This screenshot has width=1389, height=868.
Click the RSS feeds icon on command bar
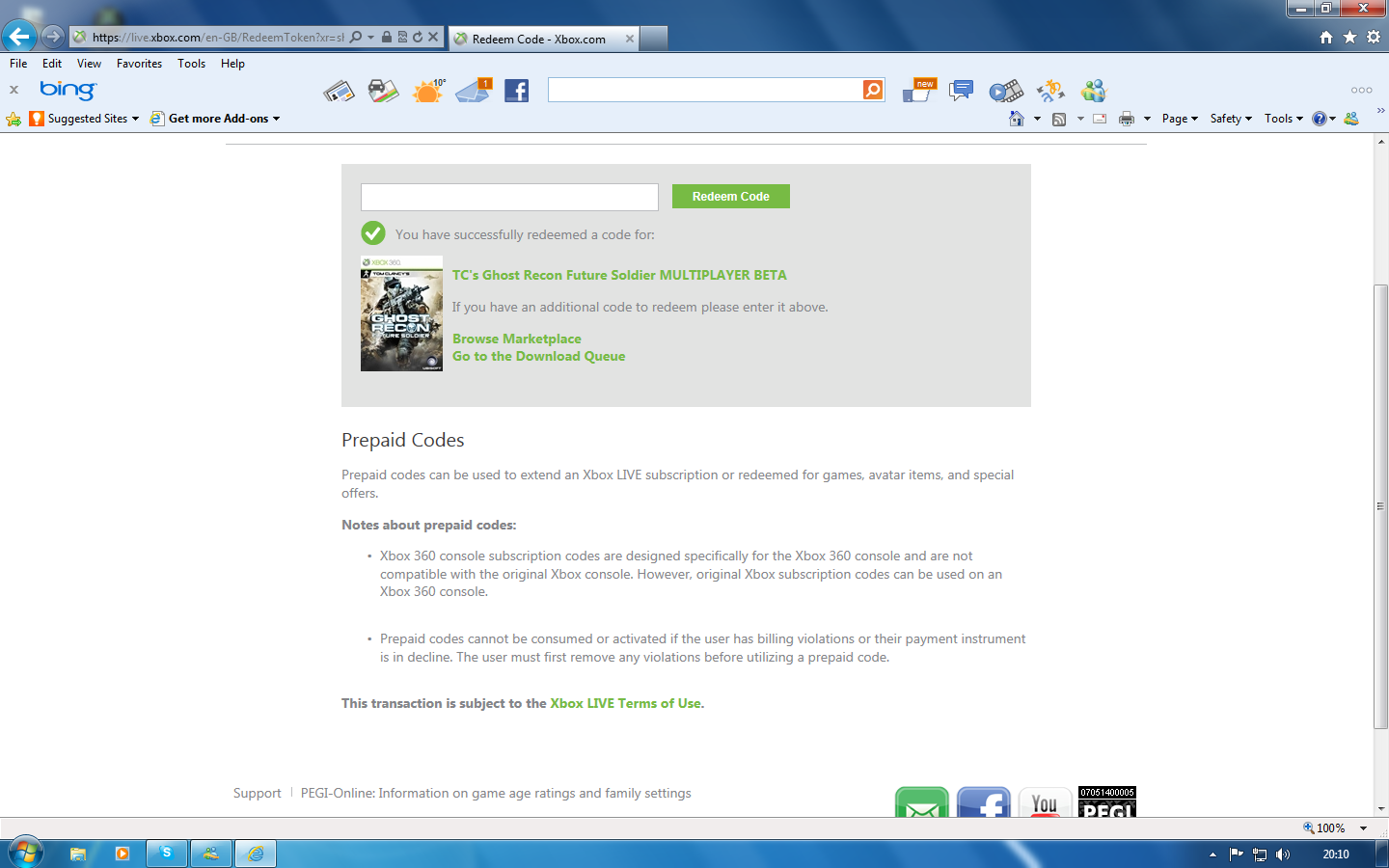pos(1059,119)
